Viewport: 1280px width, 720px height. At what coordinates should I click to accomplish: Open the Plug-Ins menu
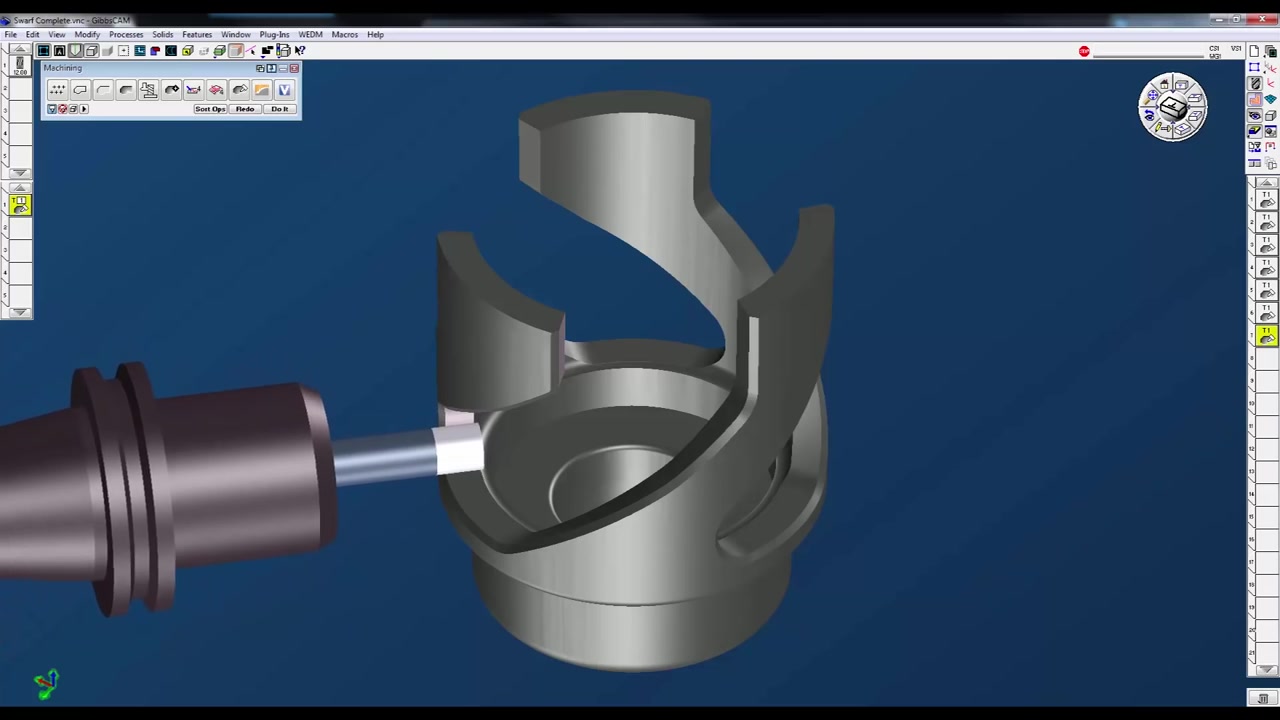click(274, 34)
